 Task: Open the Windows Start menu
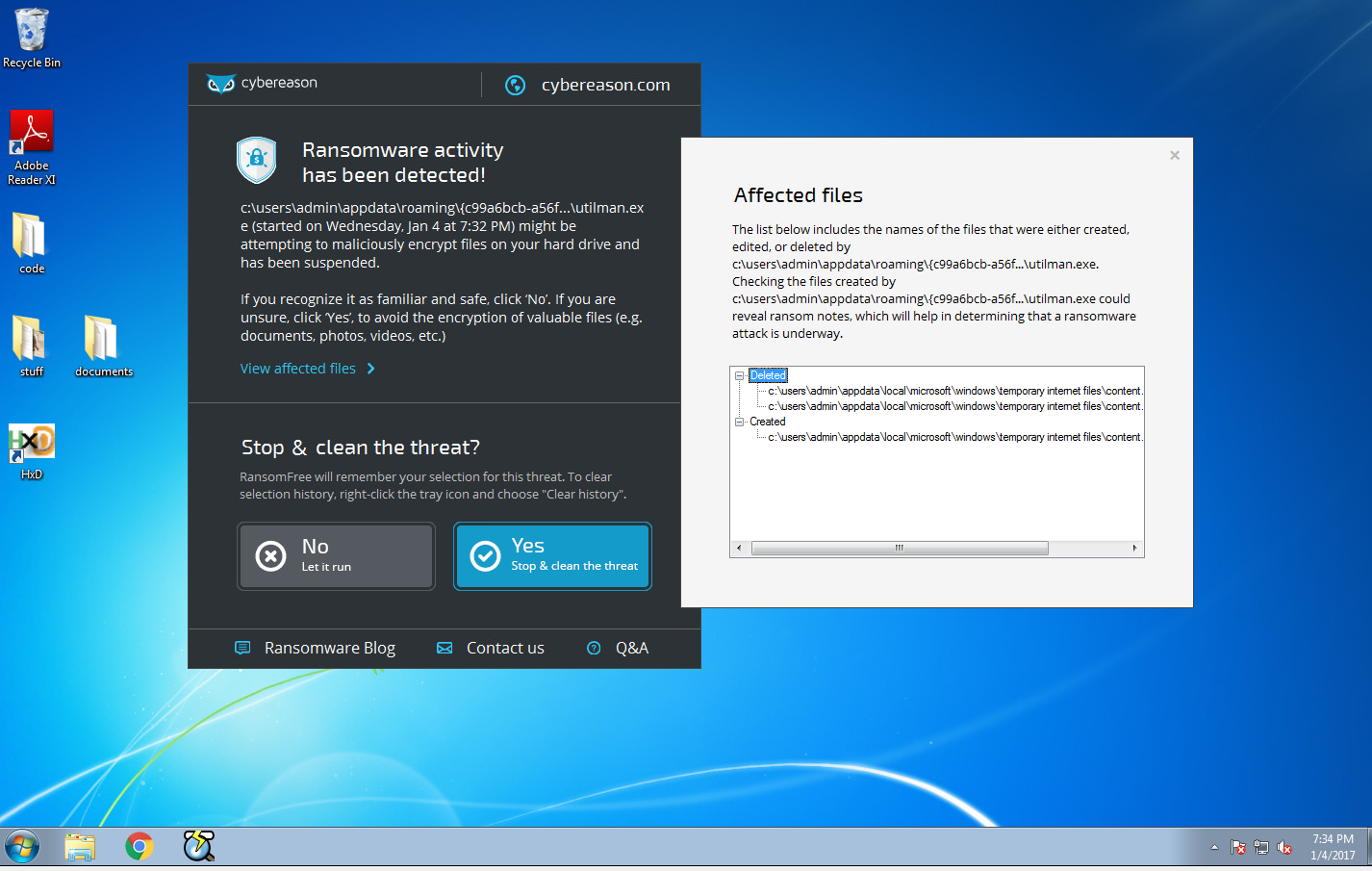[22, 848]
